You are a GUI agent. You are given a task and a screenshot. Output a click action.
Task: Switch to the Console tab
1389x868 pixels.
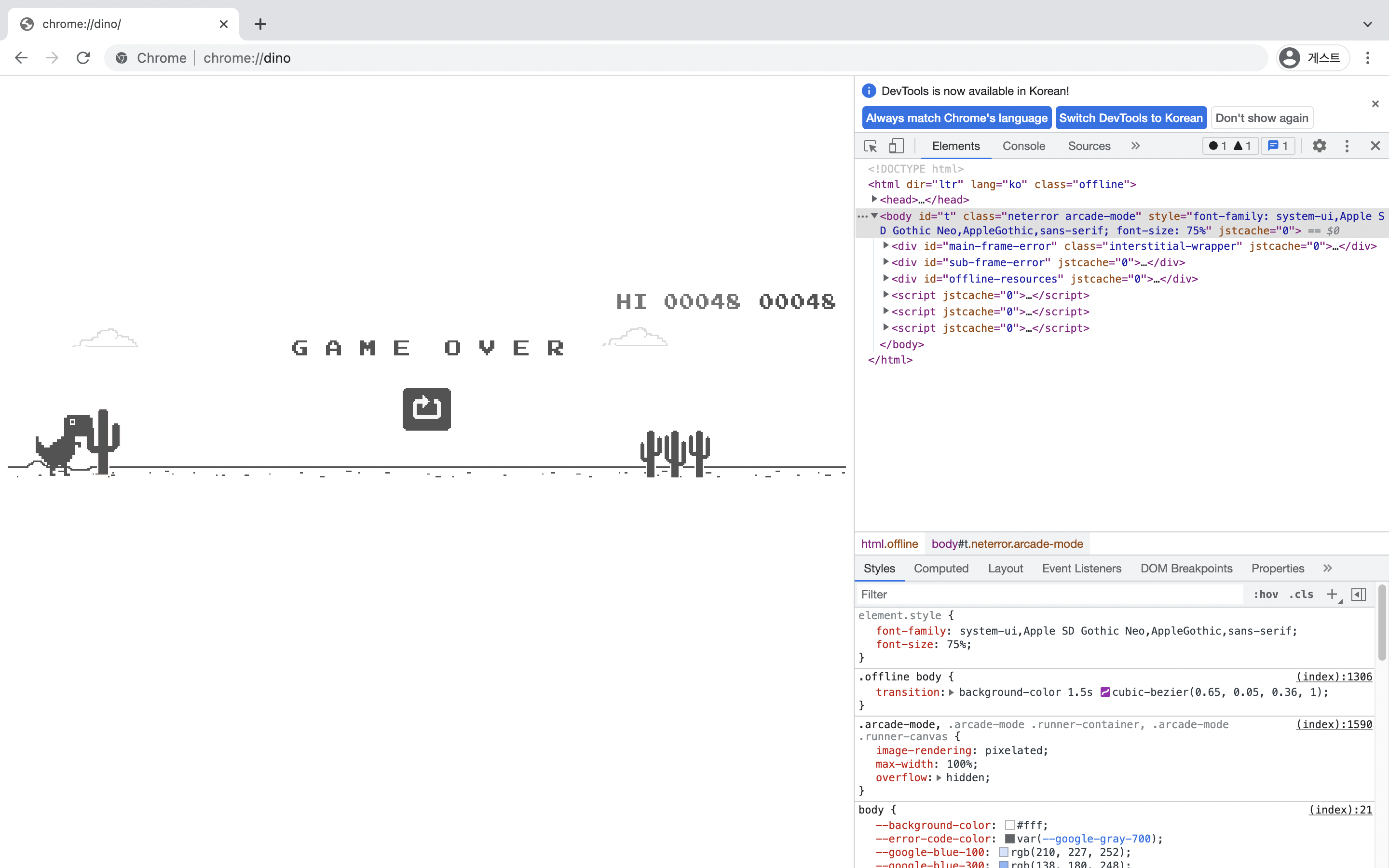click(x=1023, y=146)
